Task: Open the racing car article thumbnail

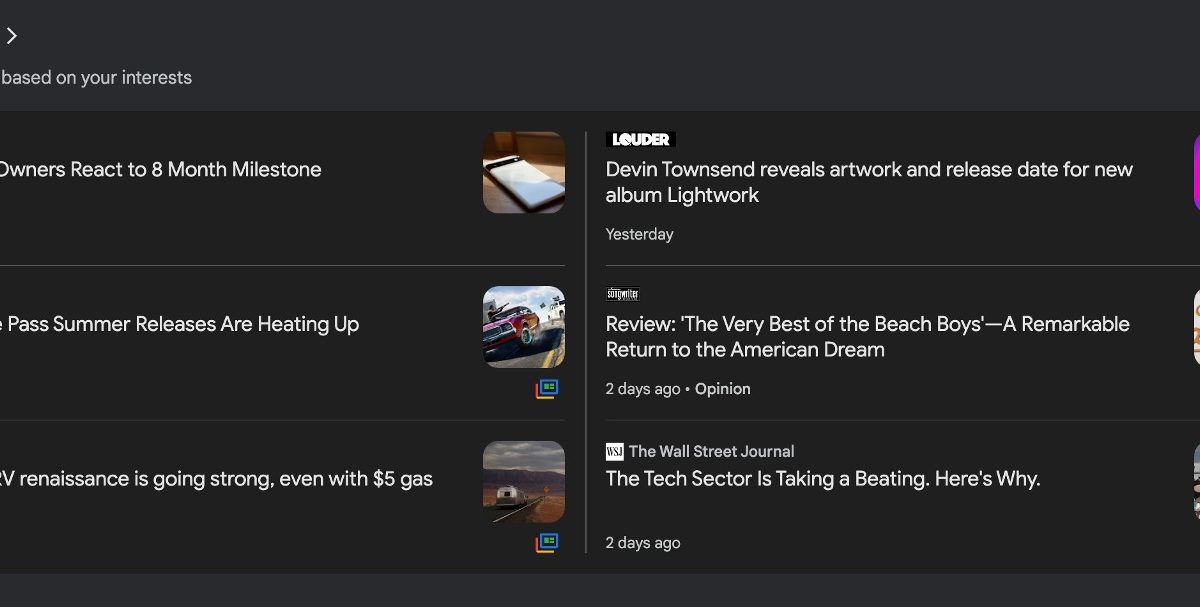Action: pyautogui.click(x=524, y=327)
